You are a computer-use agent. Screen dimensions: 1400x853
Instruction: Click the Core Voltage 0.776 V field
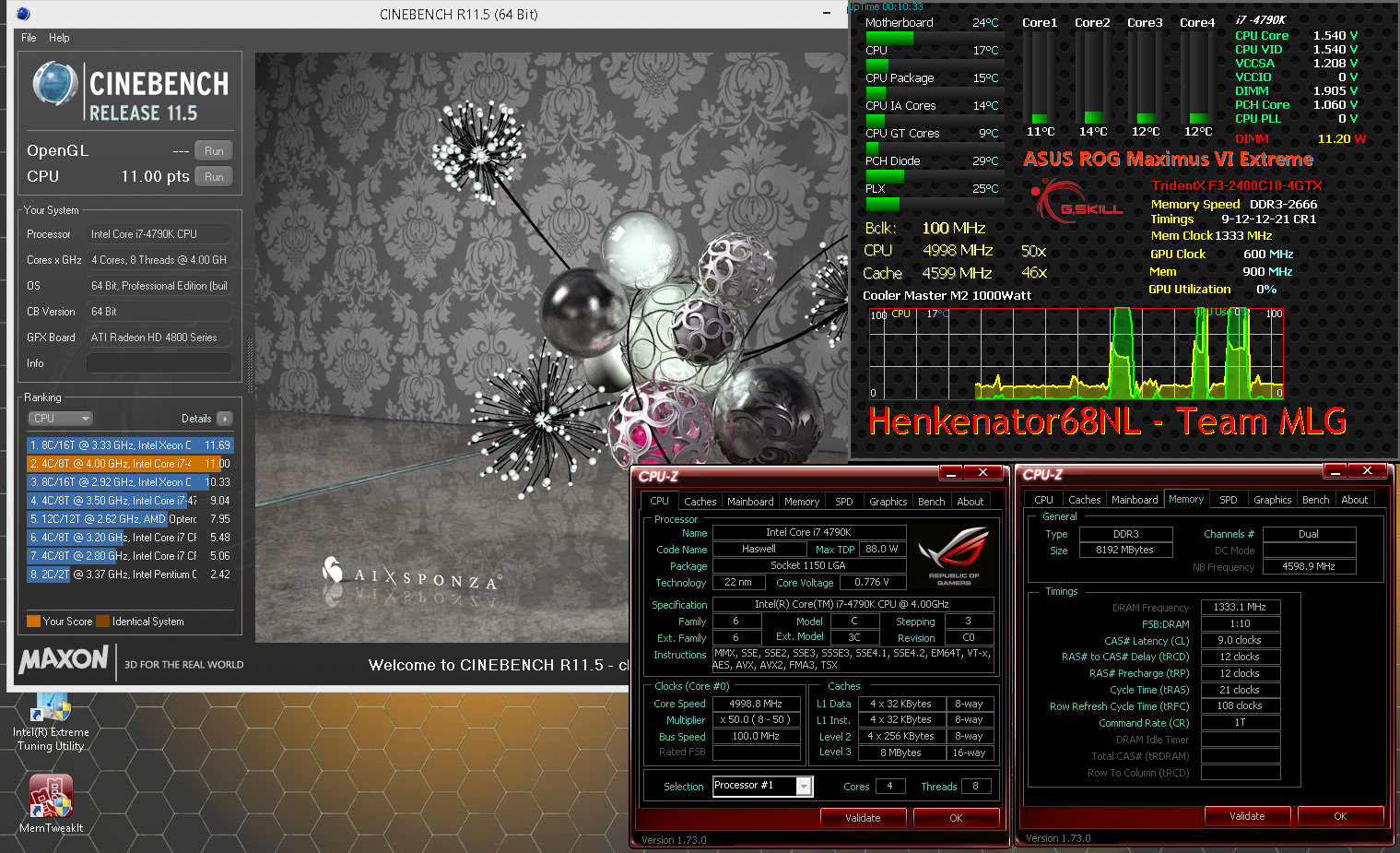872,583
